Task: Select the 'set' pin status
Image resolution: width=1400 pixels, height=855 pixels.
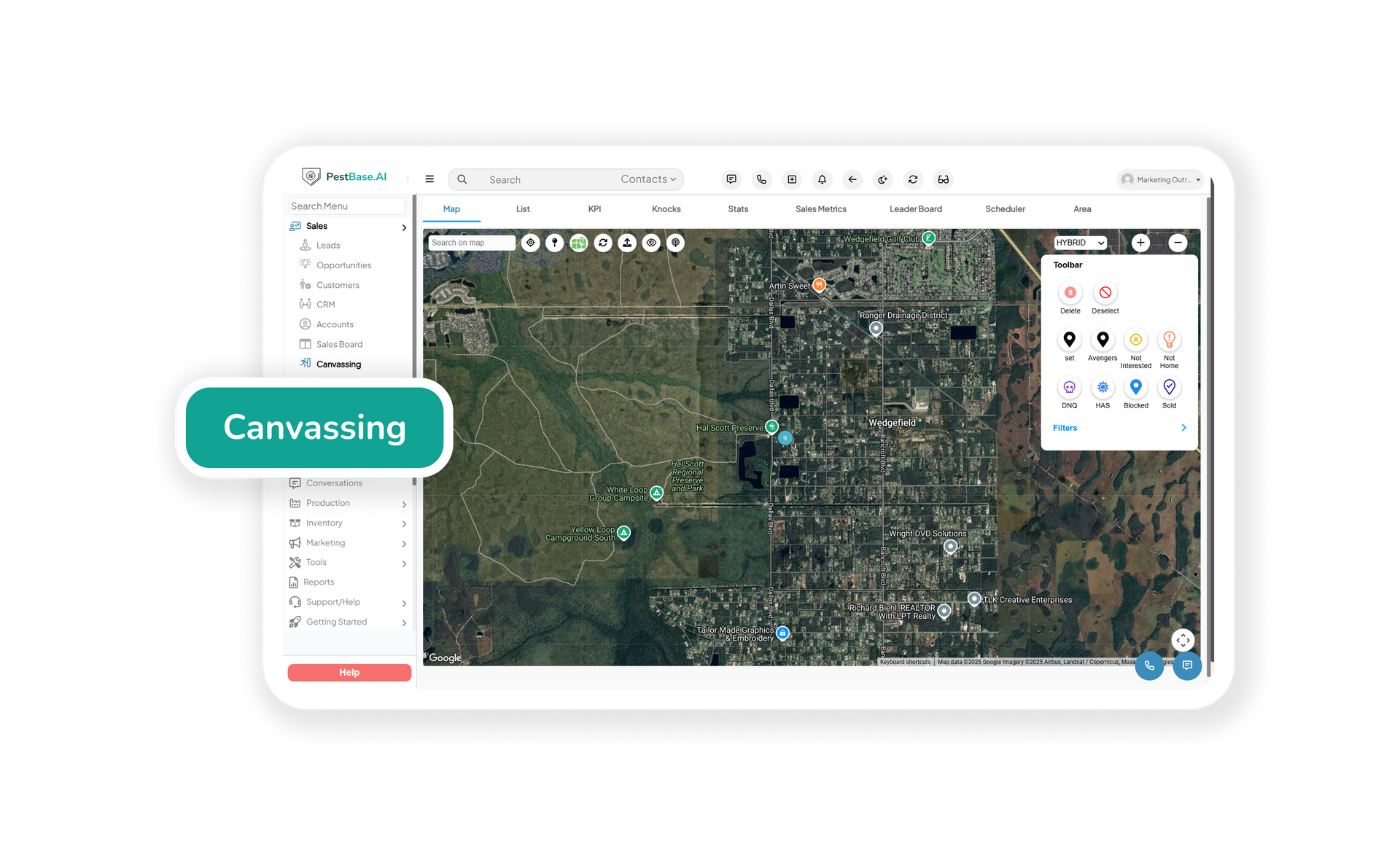Action: click(1070, 345)
